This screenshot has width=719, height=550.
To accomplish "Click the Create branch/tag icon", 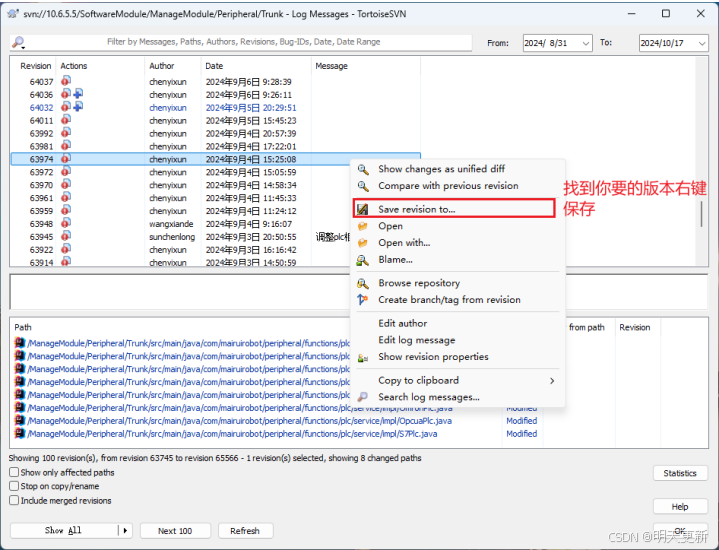I will tap(362, 300).
